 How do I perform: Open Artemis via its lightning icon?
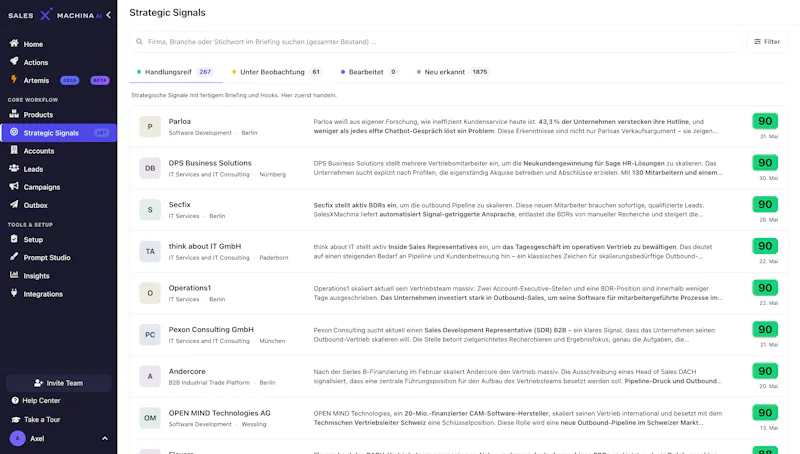click(x=14, y=80)
